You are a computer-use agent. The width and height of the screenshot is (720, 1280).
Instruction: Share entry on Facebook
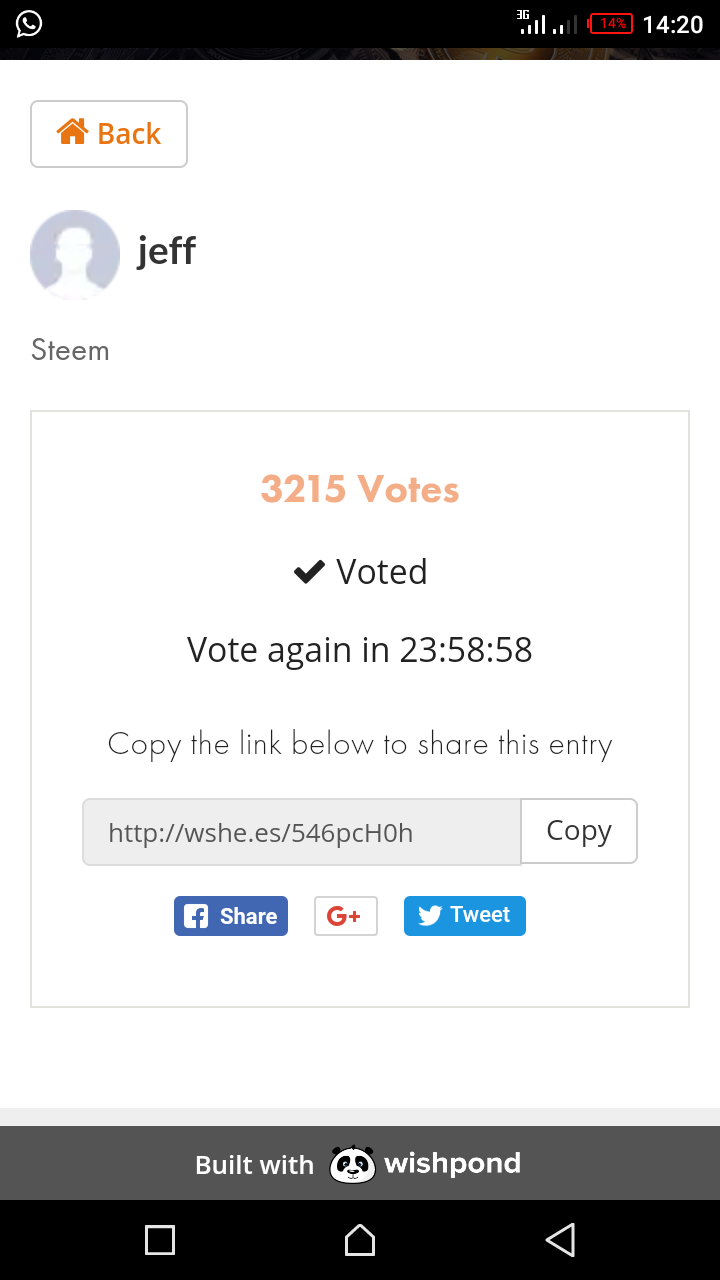pos(231,916)
